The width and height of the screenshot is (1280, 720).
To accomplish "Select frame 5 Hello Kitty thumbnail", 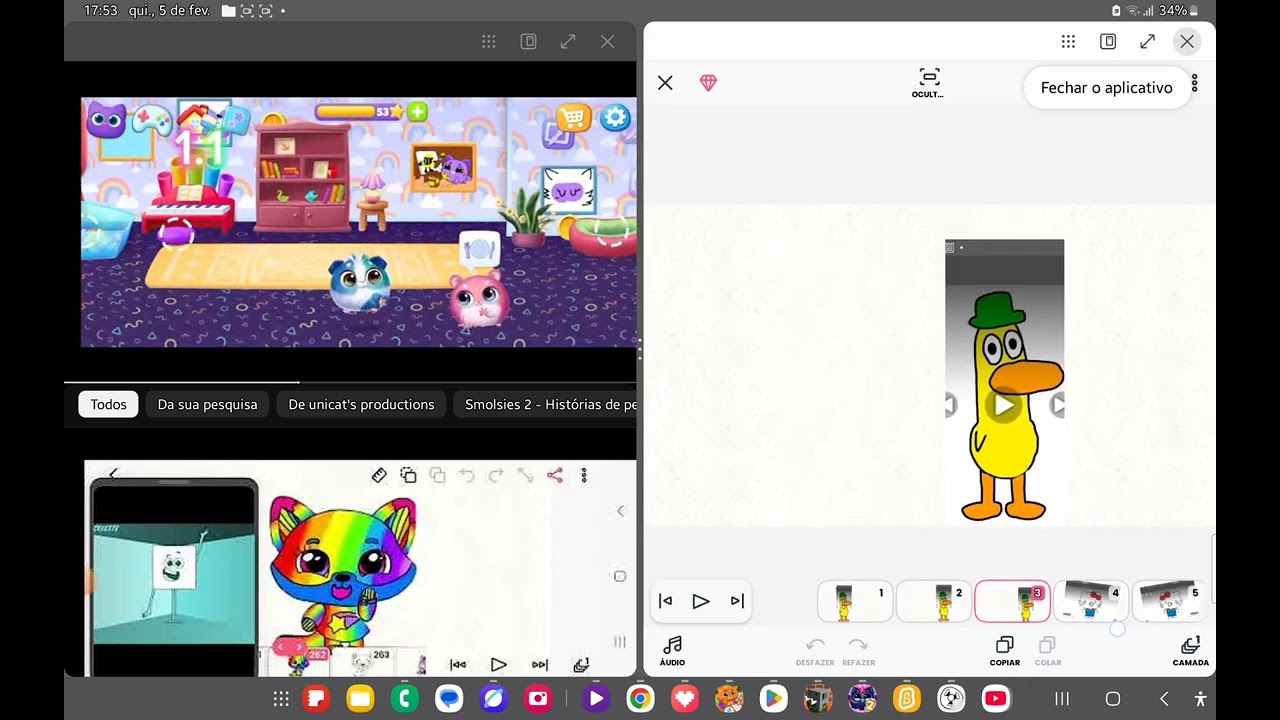I will [1169, 601].
